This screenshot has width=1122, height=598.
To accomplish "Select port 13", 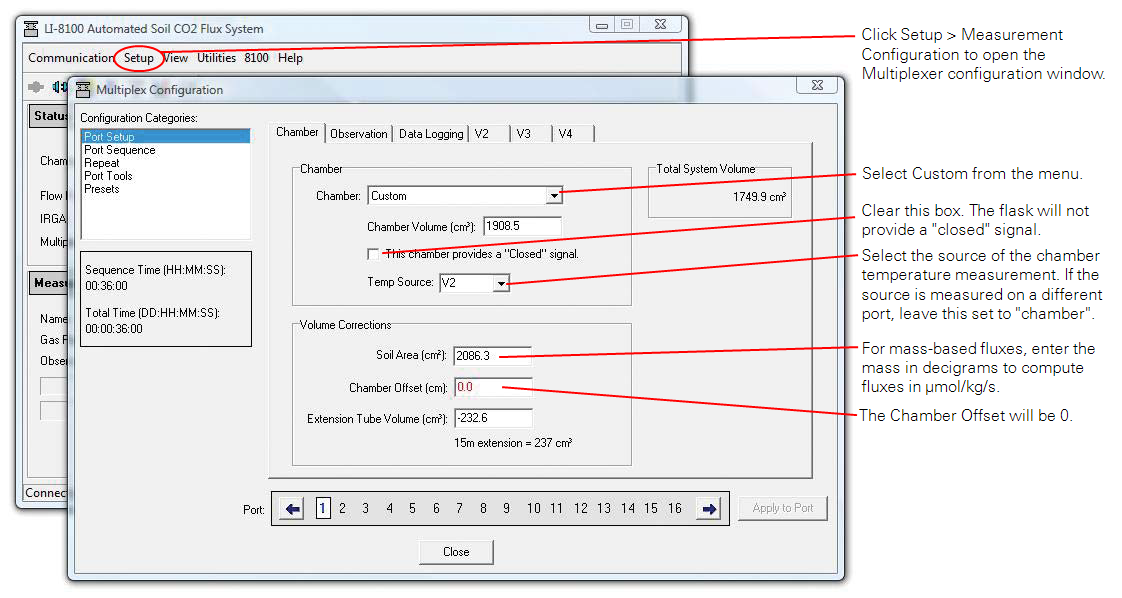I will coord(604,509).
